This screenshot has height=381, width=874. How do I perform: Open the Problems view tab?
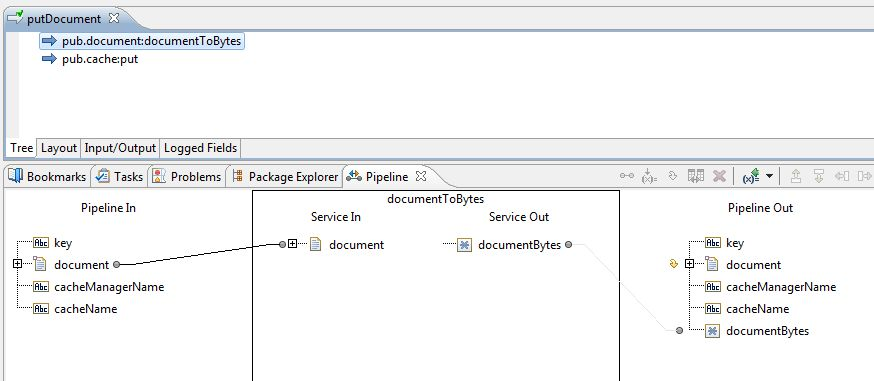[187, 177]
